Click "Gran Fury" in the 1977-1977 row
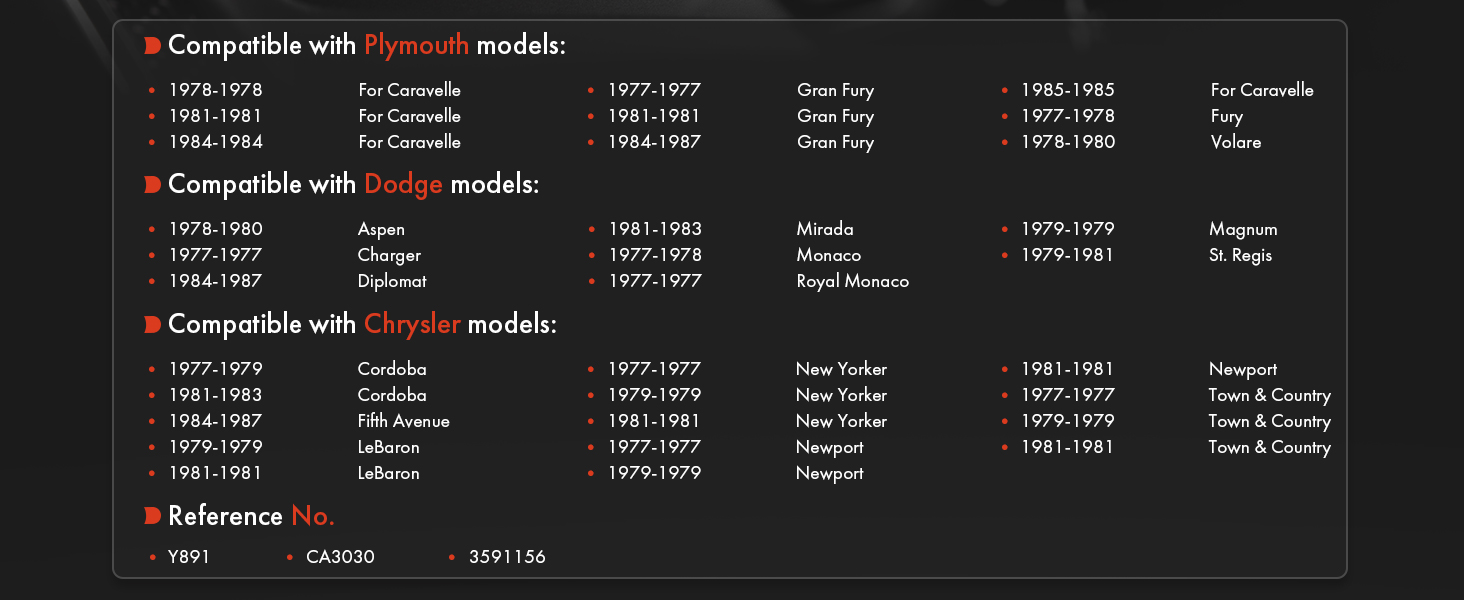This screenshot has height=600, width=1464. click(x=835, y=90)
